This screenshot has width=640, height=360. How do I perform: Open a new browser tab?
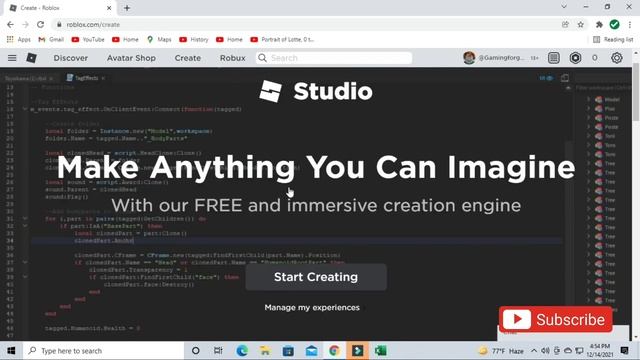point(127,8)
